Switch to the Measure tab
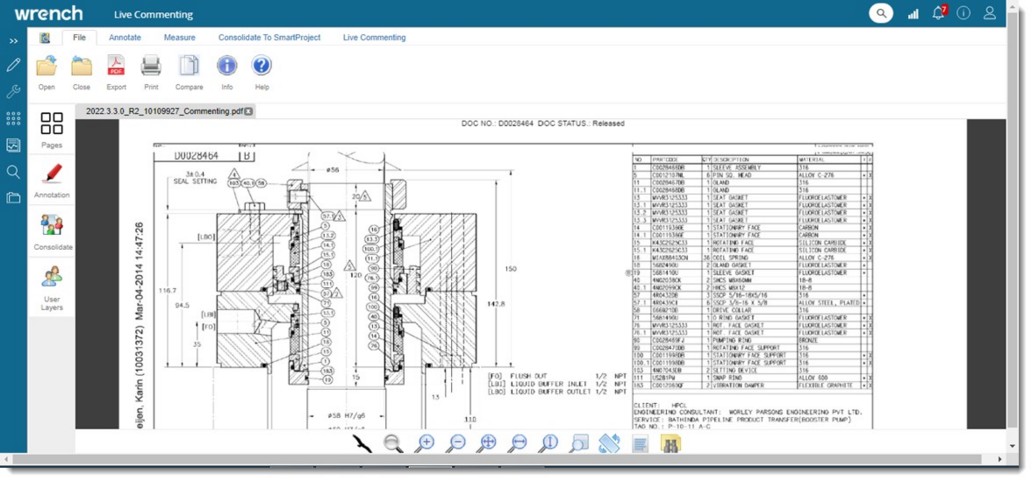Screen dimensions: 1032x481 coord(180,38)
